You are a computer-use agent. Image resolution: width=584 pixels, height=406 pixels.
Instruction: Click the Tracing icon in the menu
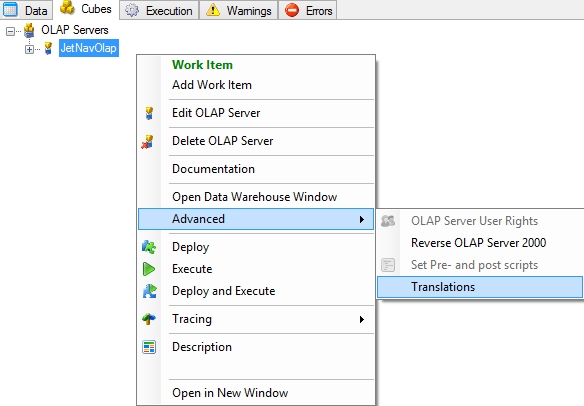point(149,319)
